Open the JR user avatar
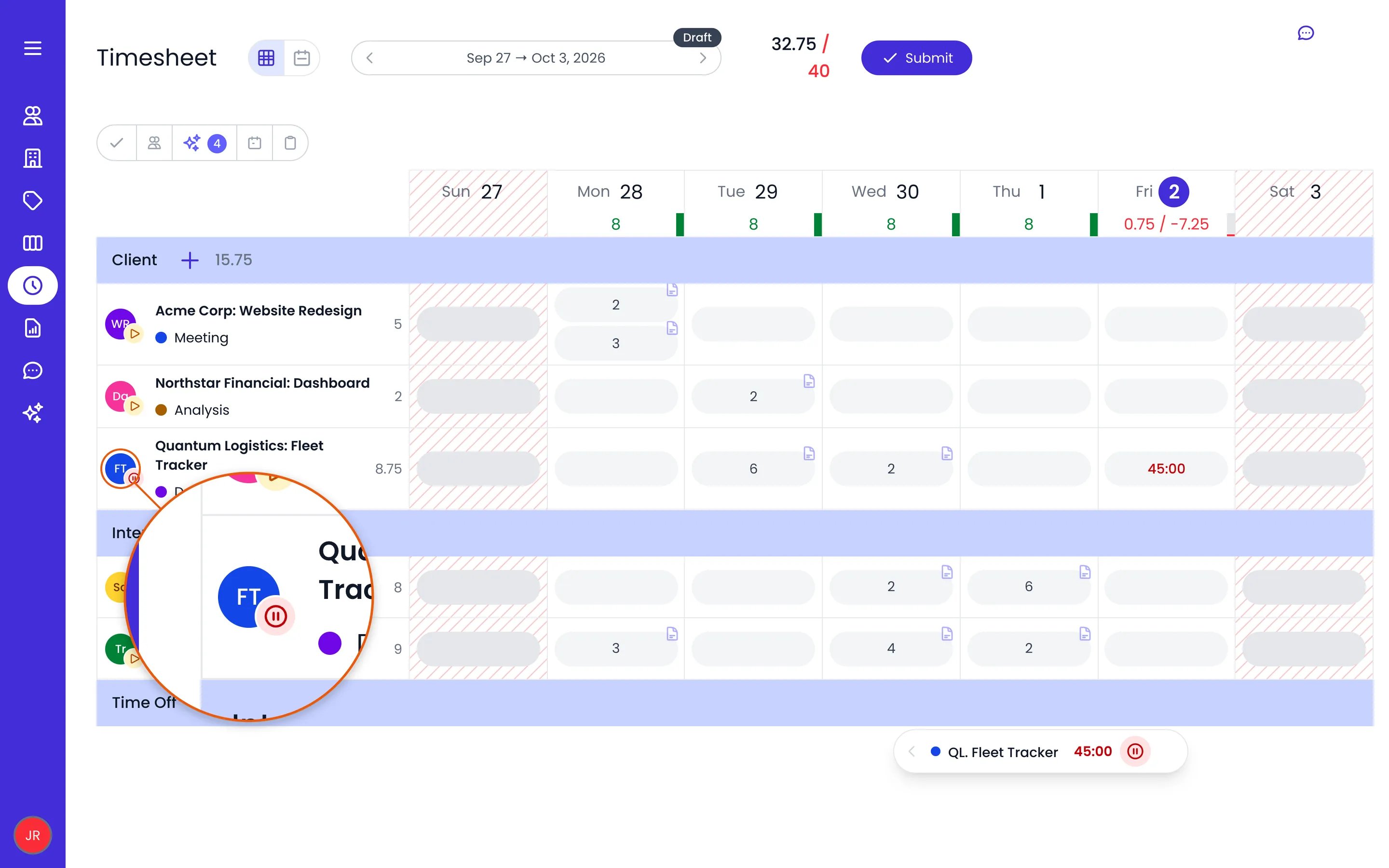Screen dimensions: 1389x868 pyautogui.click(x=33, y=835)
